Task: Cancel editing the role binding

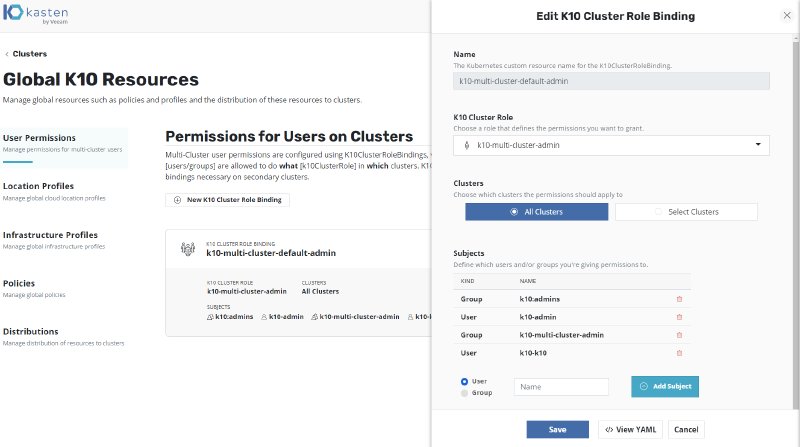Action: pyautogui.click(x=686, y=430)
